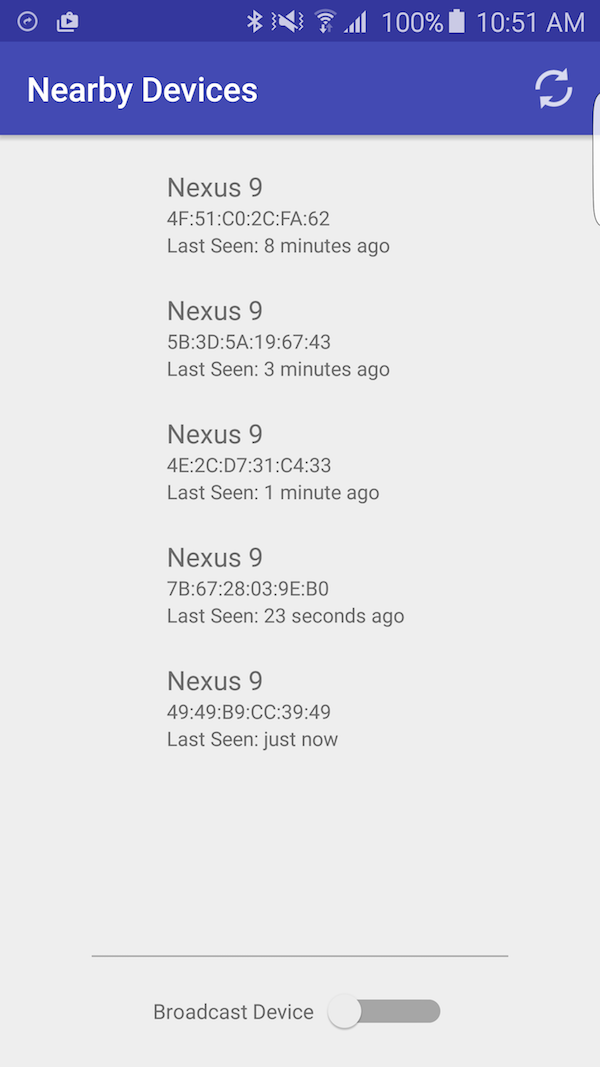The width and height of the screenshot is (600, 1067).
Task: Tap the media notification icon
Action: point(67,21)
